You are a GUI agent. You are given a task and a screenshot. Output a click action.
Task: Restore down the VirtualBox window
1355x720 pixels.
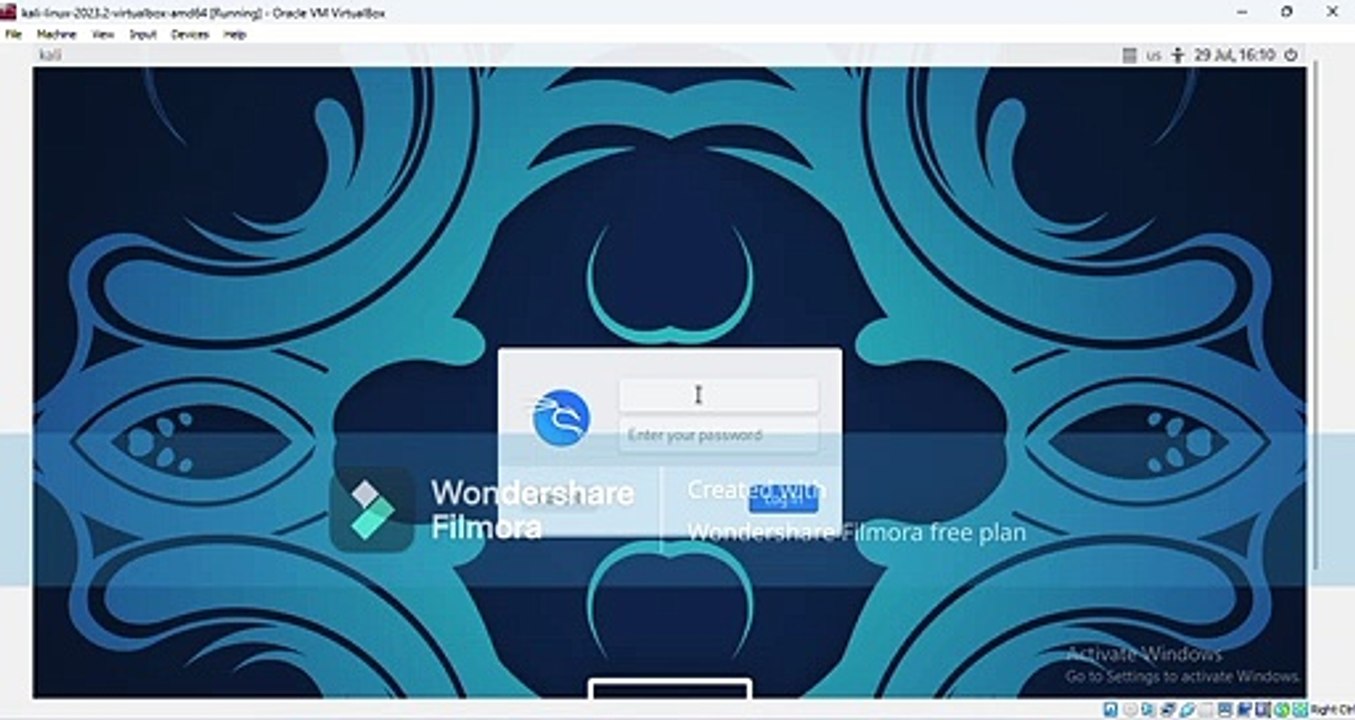1286,12
